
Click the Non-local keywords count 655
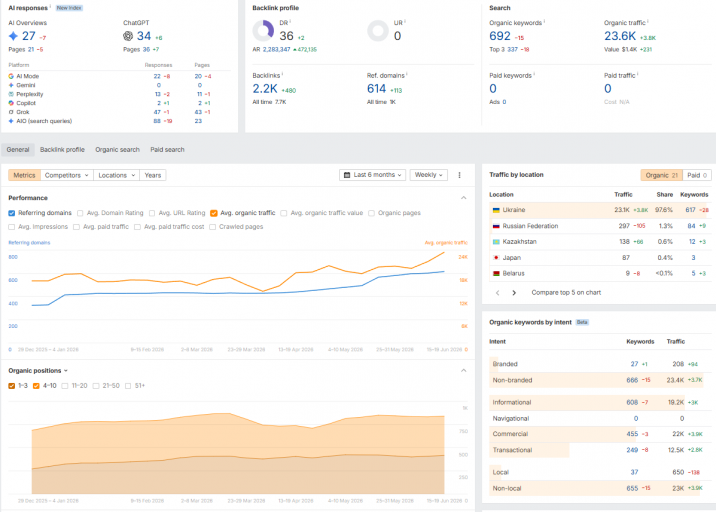tap(632, 488)
